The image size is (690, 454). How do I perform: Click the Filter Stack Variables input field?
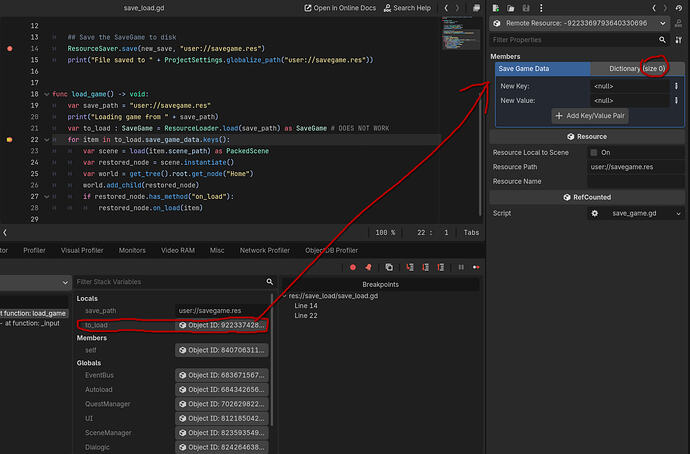[x=168, y=282]
